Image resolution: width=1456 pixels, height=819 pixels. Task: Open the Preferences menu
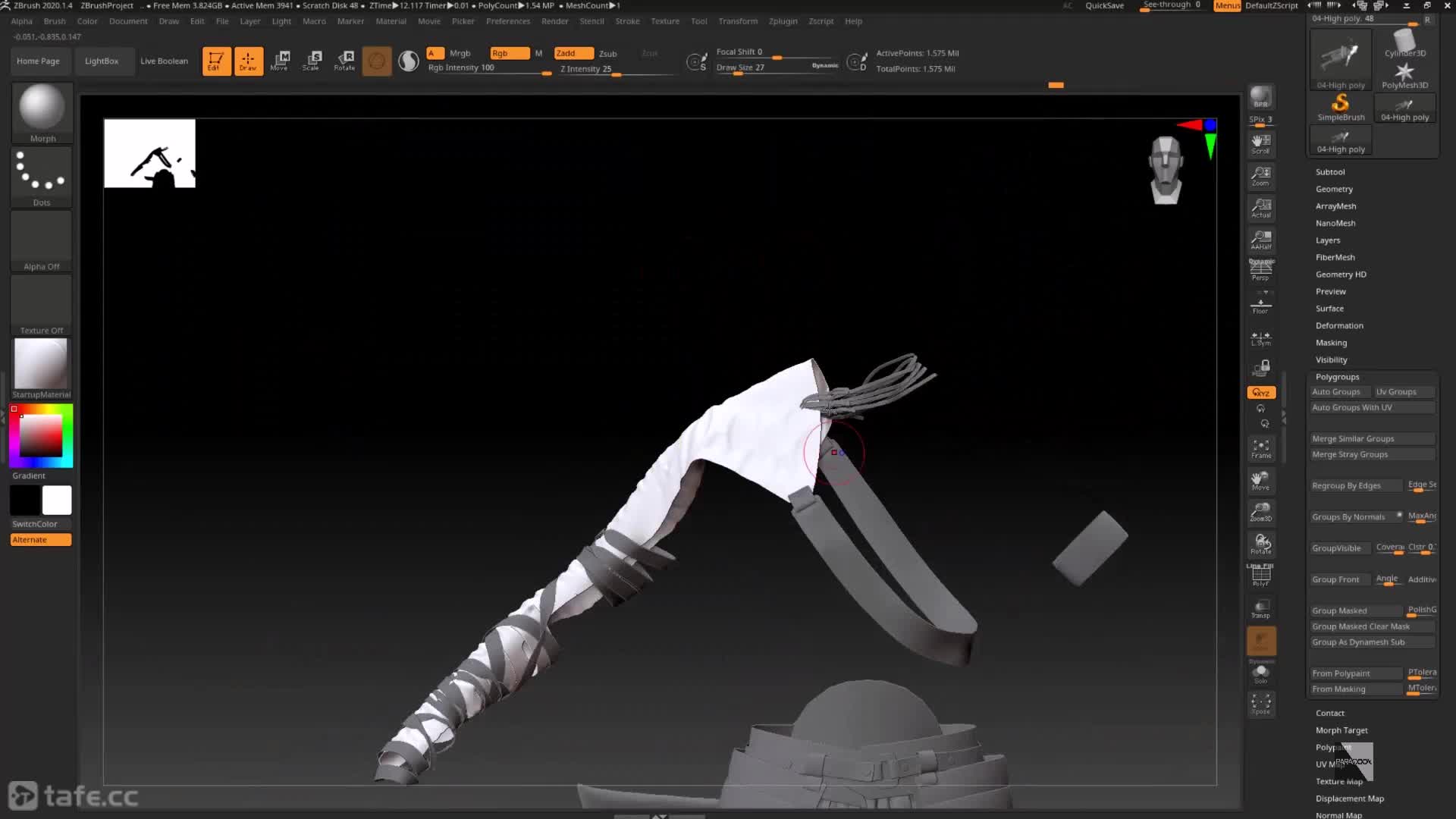508,21
